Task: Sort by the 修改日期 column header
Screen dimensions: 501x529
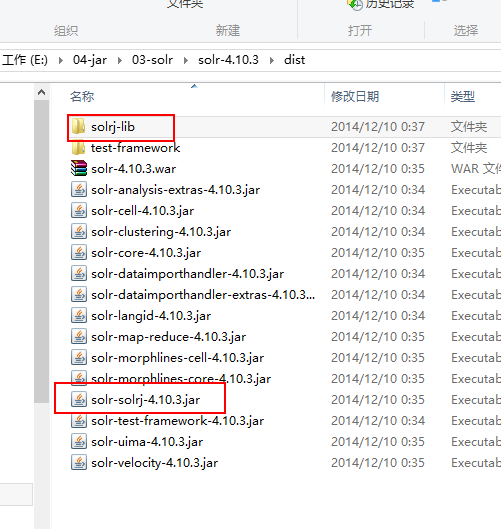Action: point(355,96)
